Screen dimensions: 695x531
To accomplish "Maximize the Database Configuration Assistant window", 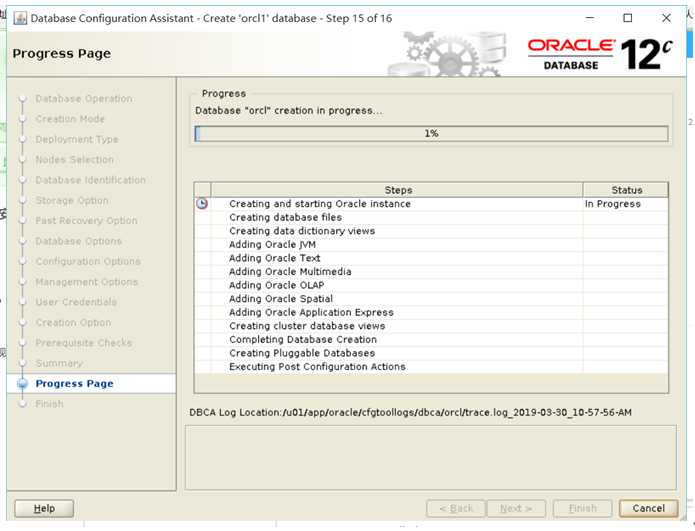I will 628,18.
